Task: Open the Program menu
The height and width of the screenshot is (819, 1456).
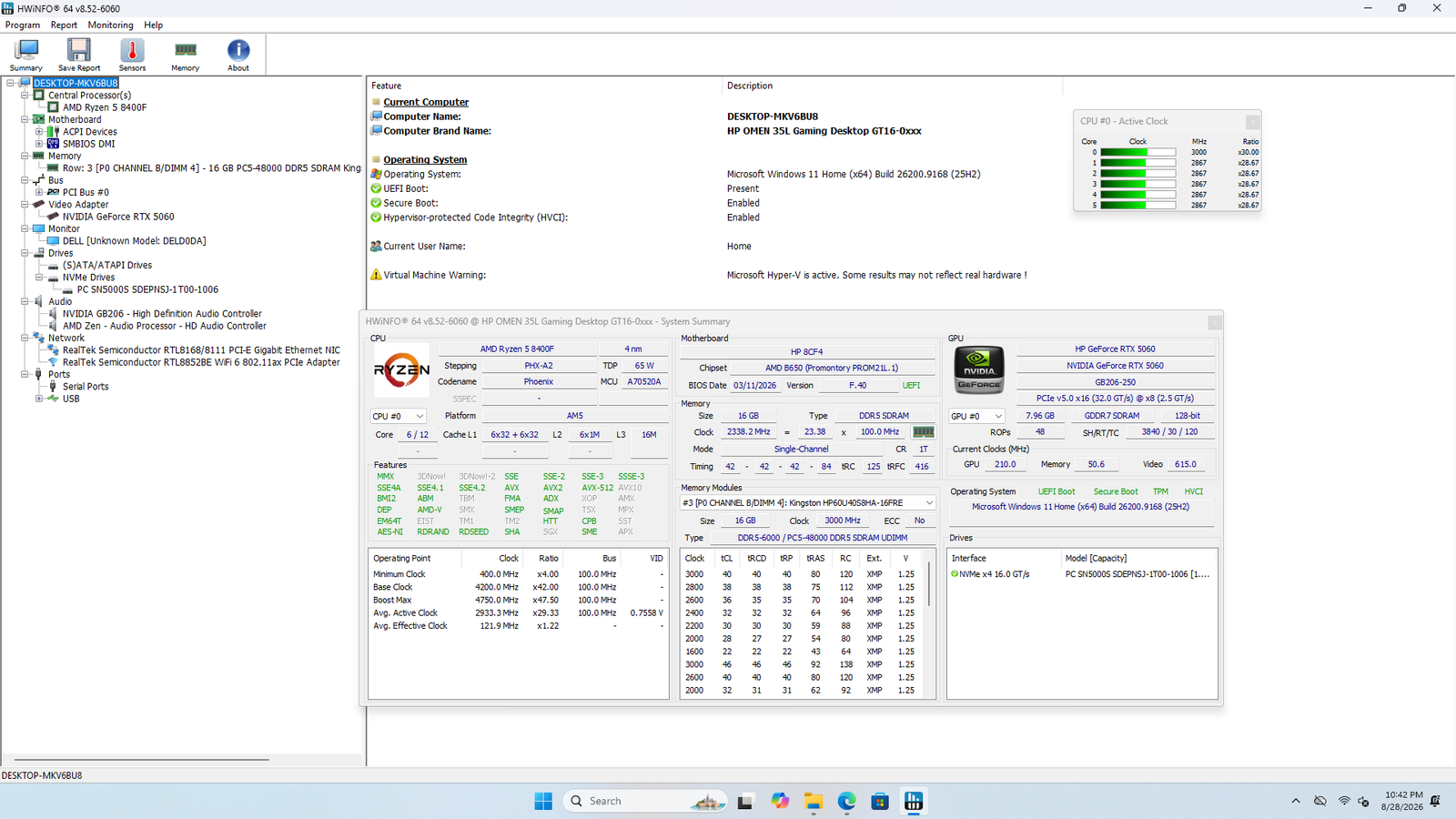Action: click(x=23, y=25)
